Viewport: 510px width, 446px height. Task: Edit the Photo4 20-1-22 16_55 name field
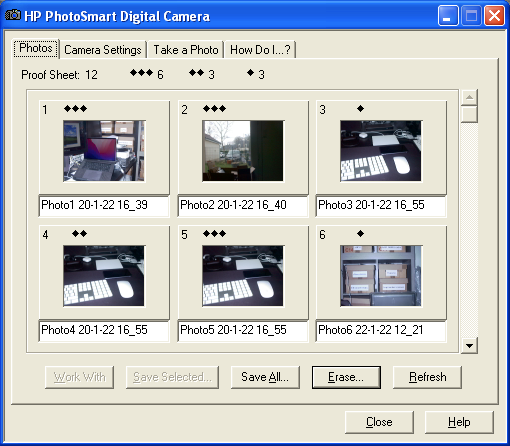click(x=104, y=331)
